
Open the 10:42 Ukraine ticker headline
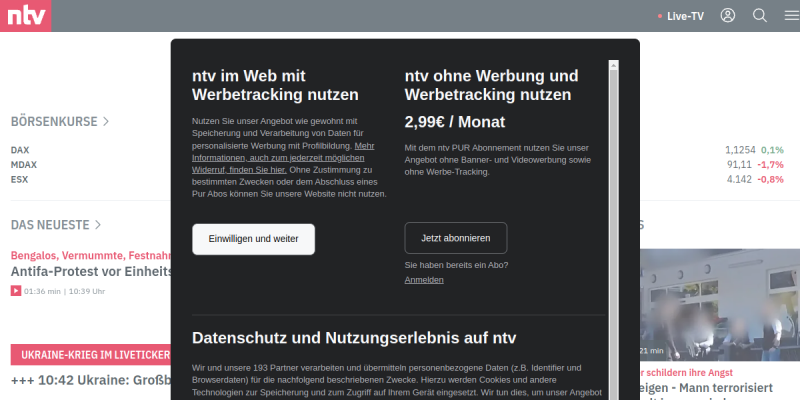coord(91,381)
